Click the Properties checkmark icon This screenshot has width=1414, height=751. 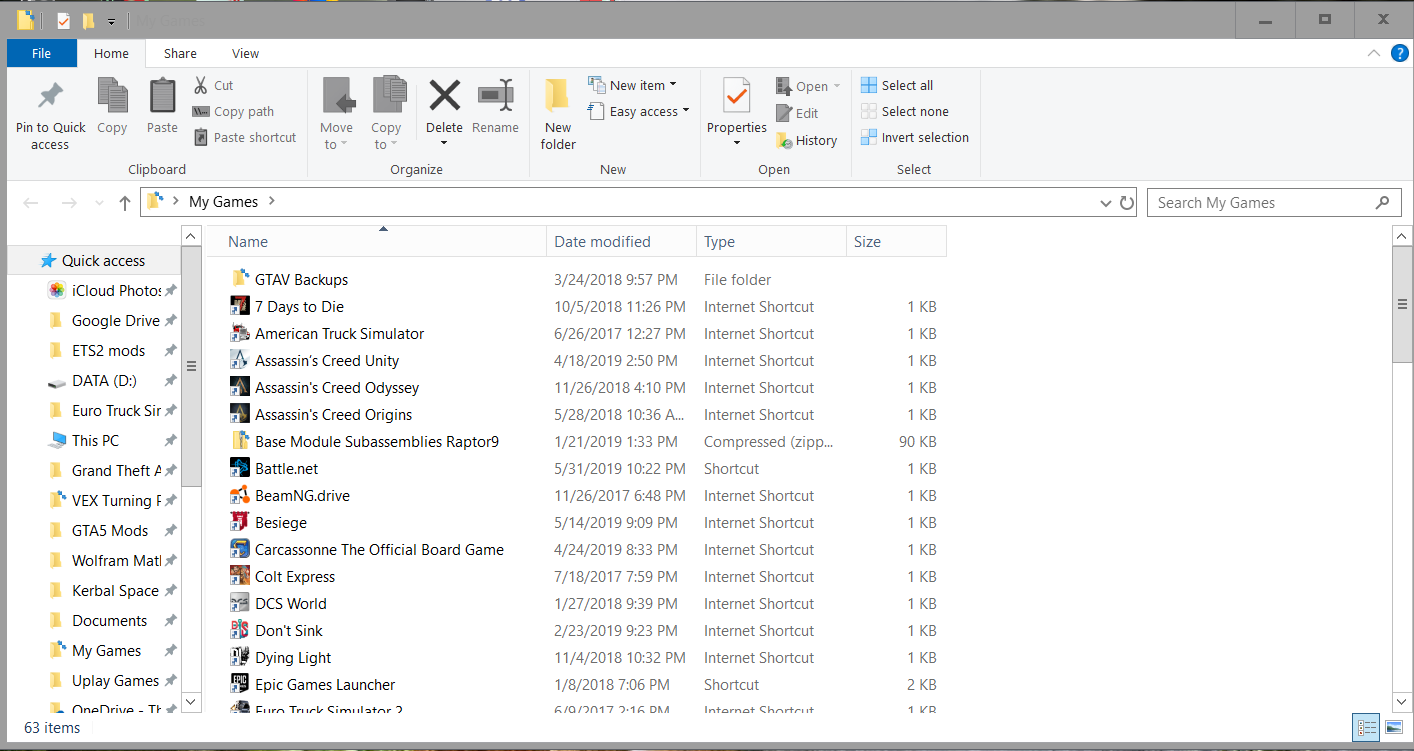(x=737, y=97)
